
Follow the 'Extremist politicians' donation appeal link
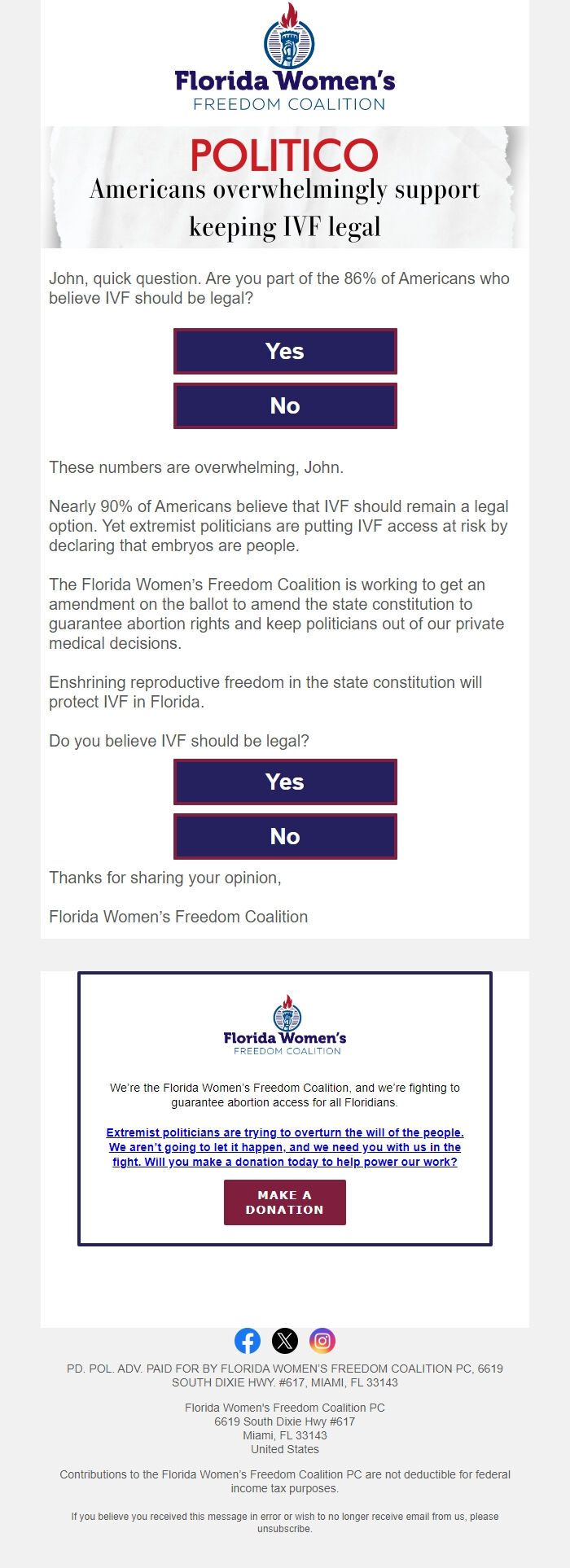(x=285, y=1147)
